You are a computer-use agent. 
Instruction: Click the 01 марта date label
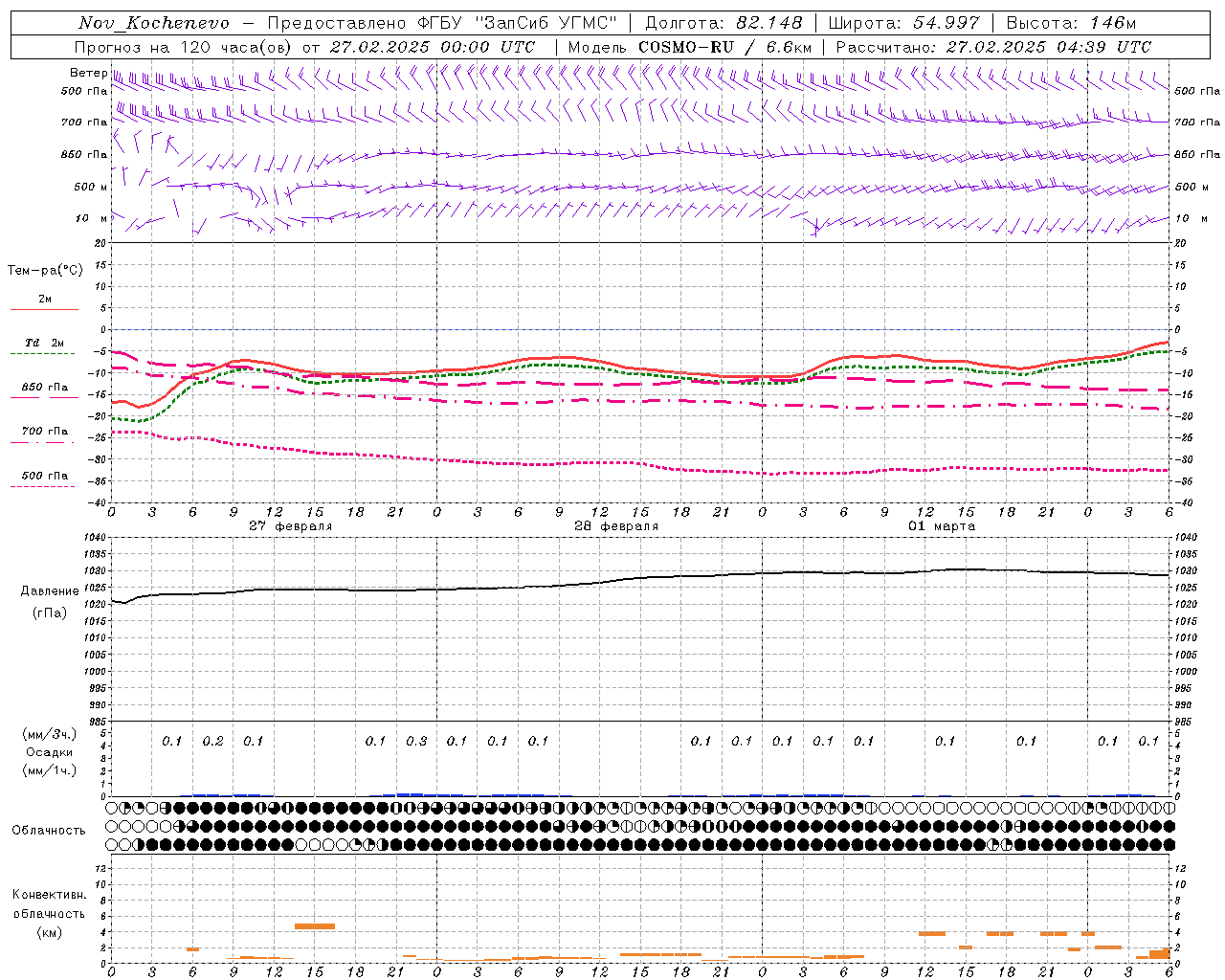pyautogui.click(x=942, y=526)
